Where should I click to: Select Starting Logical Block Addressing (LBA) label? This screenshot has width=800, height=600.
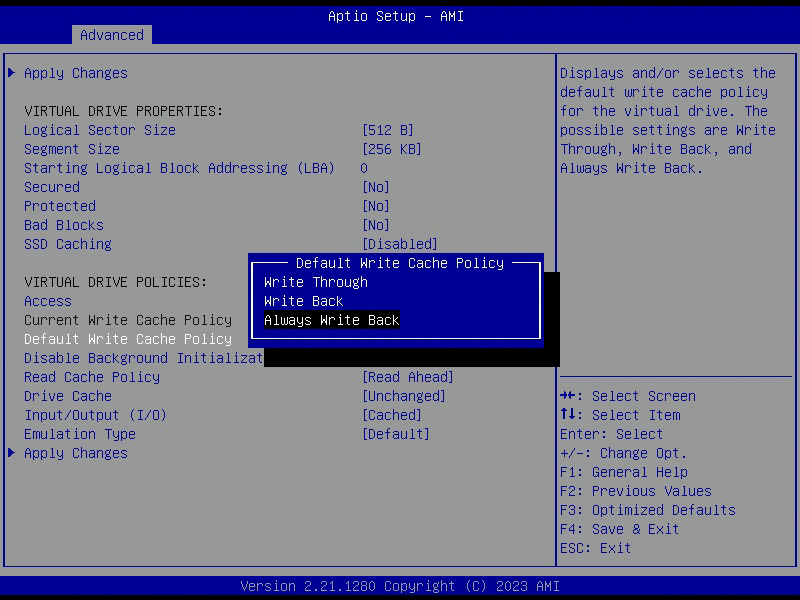tap(179, 168)
